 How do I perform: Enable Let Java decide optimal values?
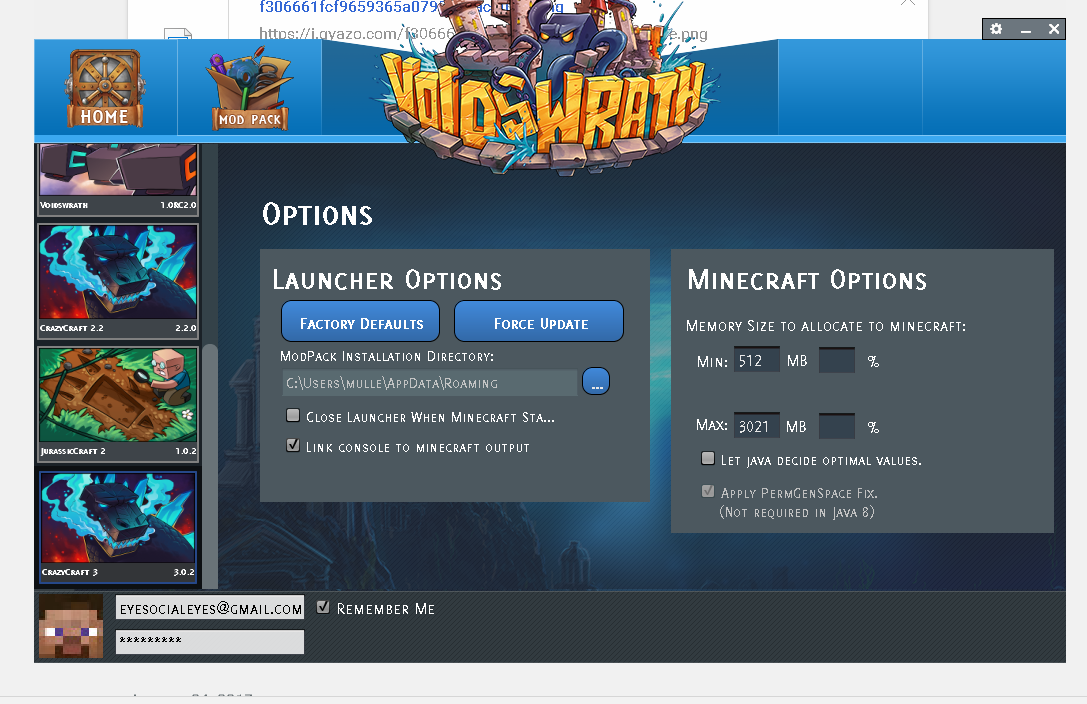coord(708,458)
